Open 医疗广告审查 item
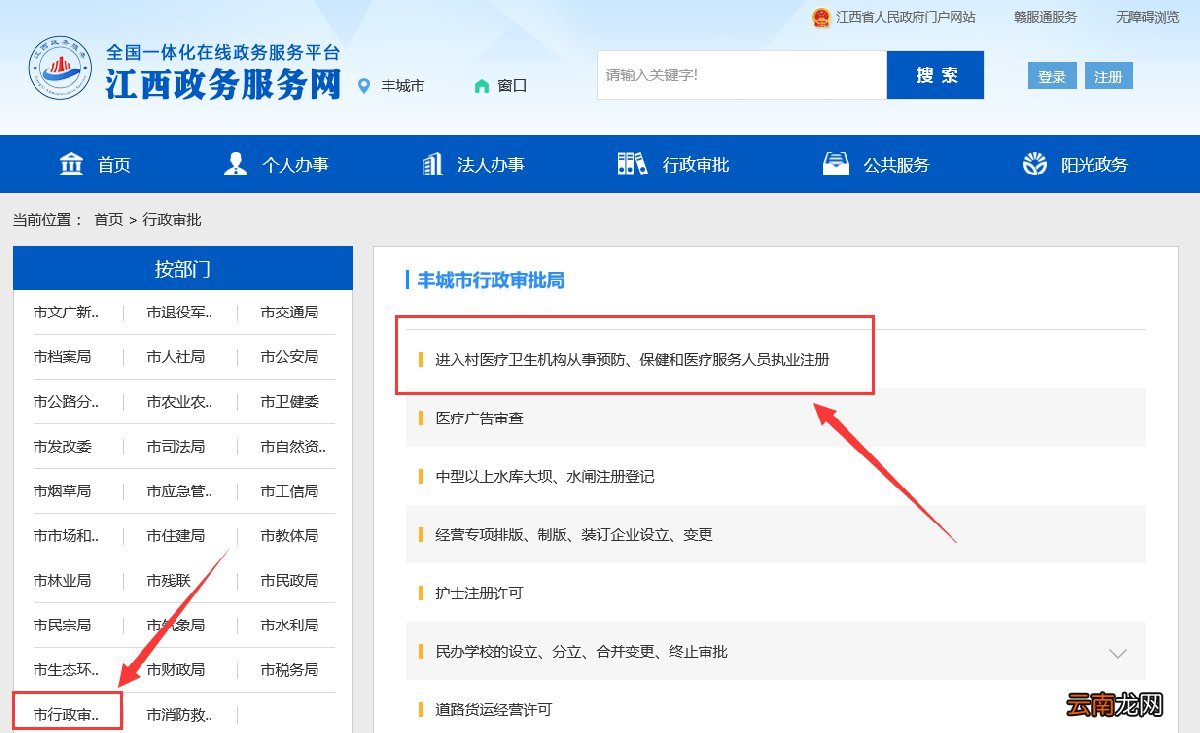 (479, 418)
